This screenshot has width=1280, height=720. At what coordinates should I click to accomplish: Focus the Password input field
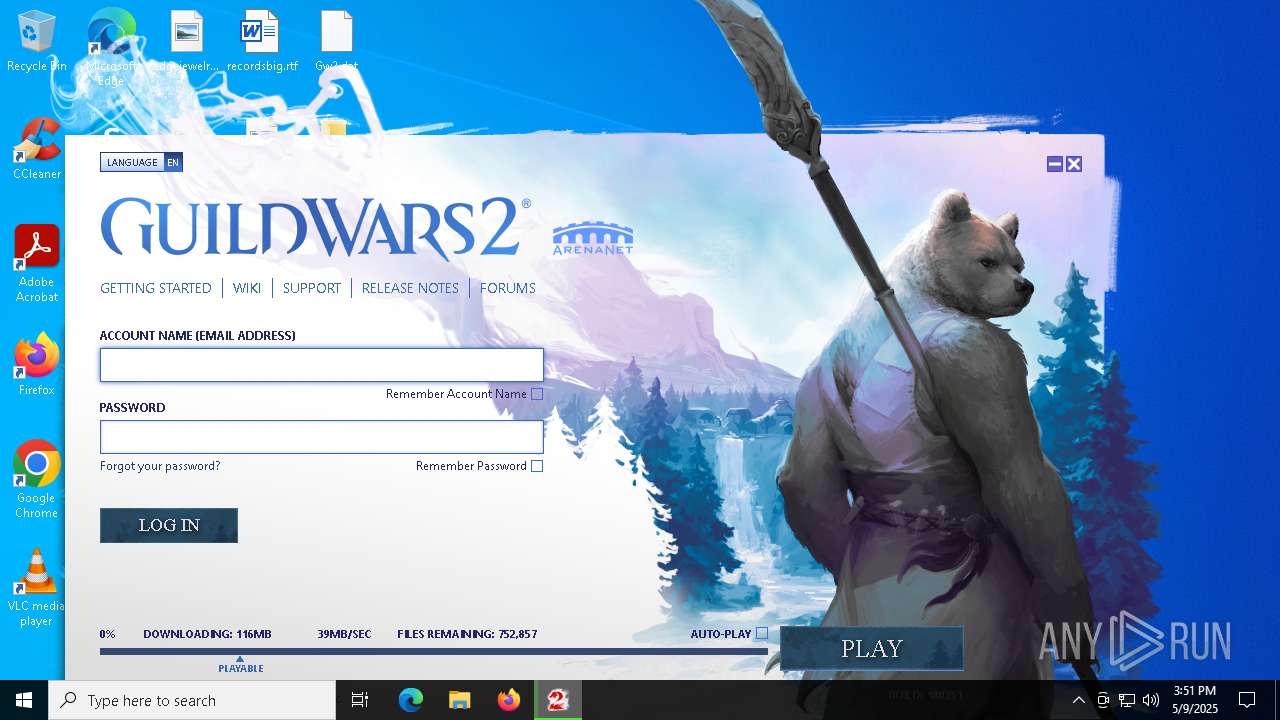coord(322,437)
